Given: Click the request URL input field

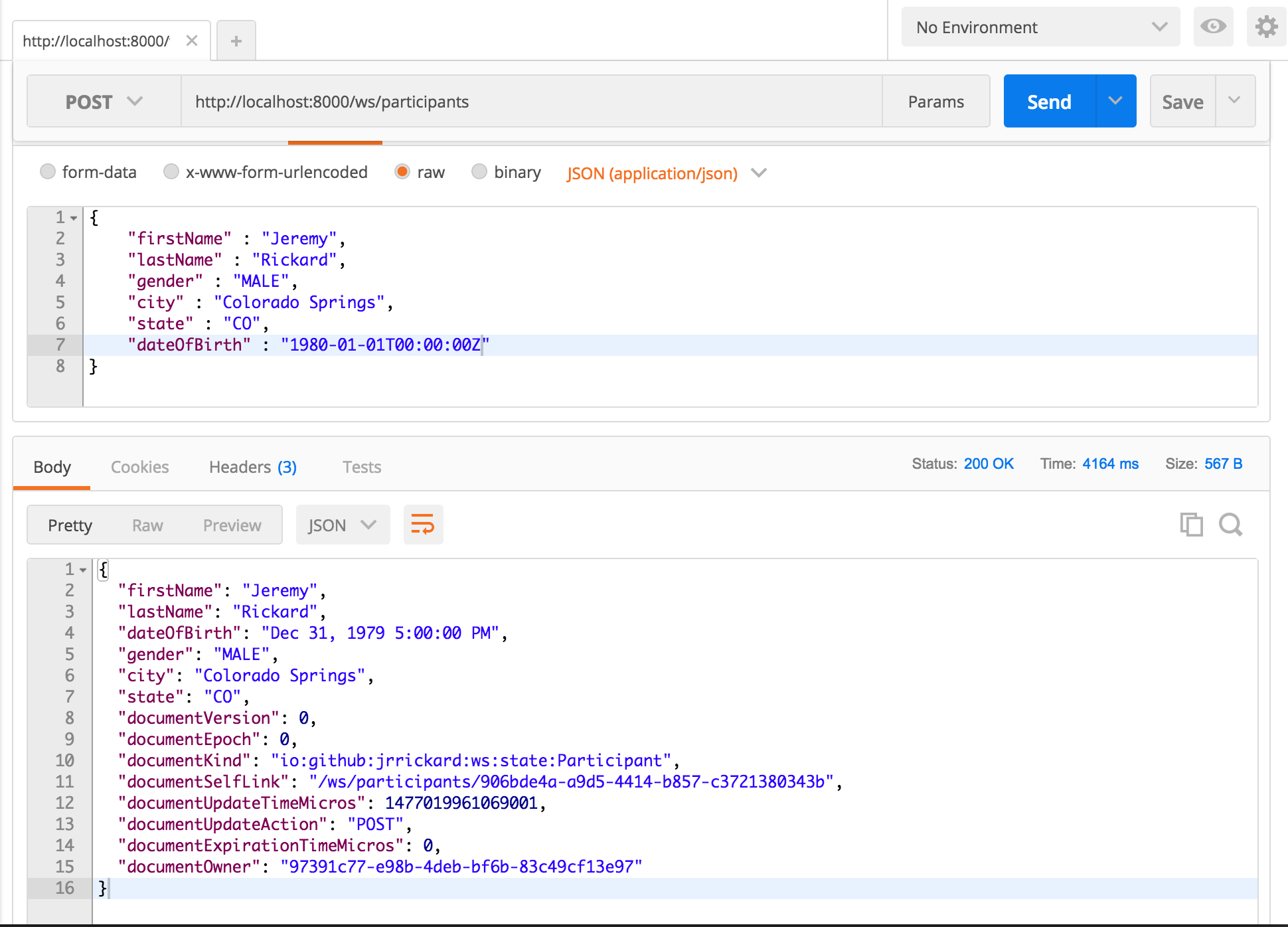Looking at the screenshot, I should (531, 101).
